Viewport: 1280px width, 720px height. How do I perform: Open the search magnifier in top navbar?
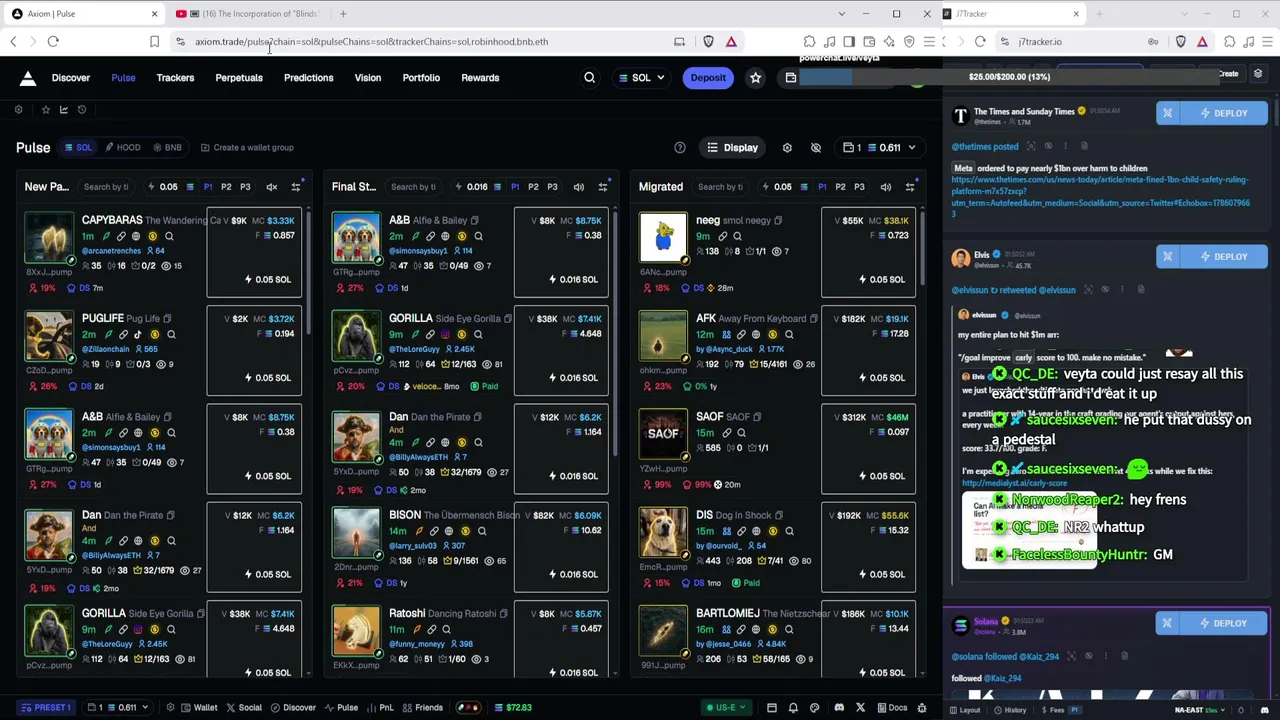point(589,78)
